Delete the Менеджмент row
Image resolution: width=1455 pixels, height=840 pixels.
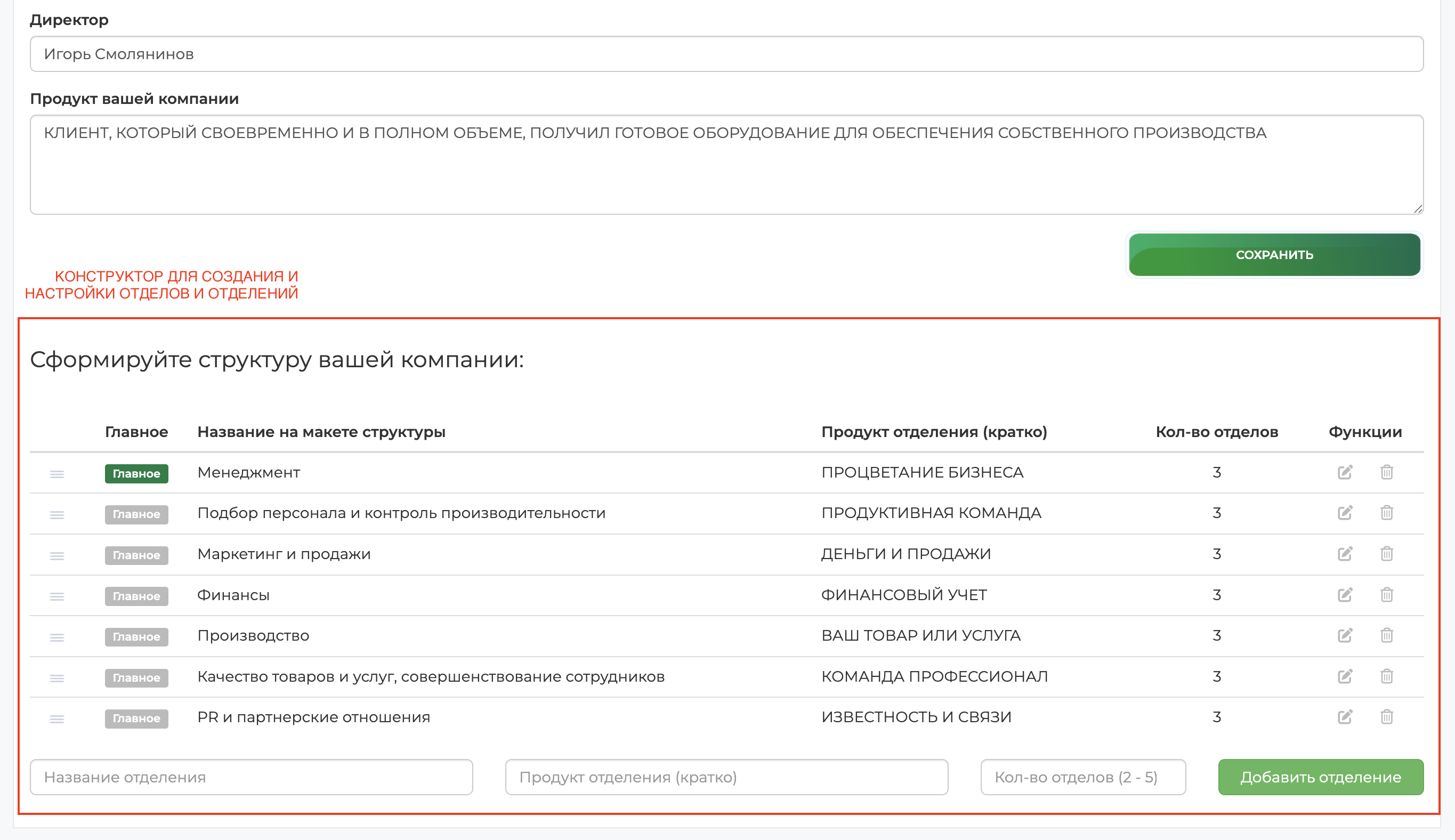click(x=1387, y=472)
